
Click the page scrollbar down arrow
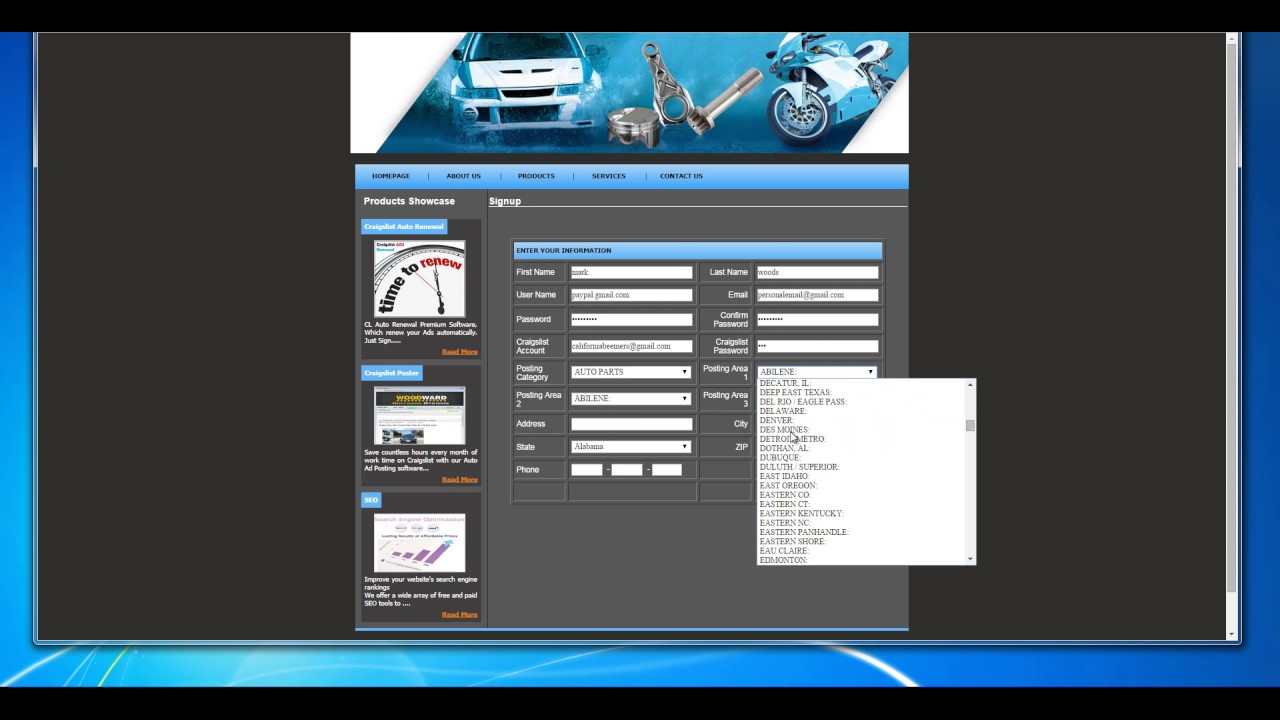coord(1232,634)
